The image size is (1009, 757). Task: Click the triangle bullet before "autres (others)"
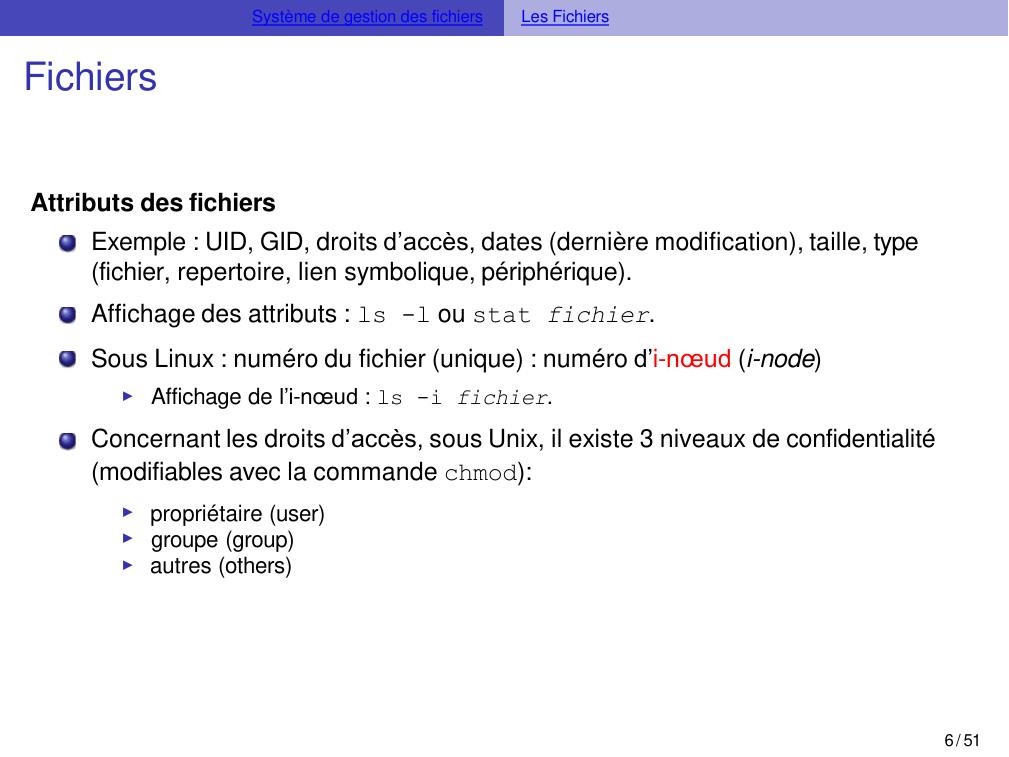(127, 565)
